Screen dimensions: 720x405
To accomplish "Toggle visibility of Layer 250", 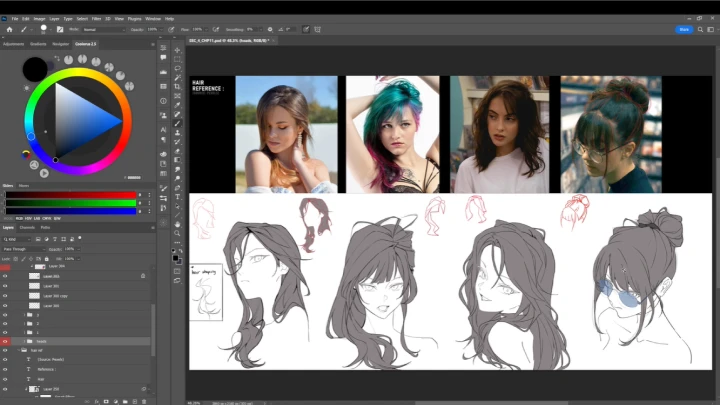I will pos(5,389).
